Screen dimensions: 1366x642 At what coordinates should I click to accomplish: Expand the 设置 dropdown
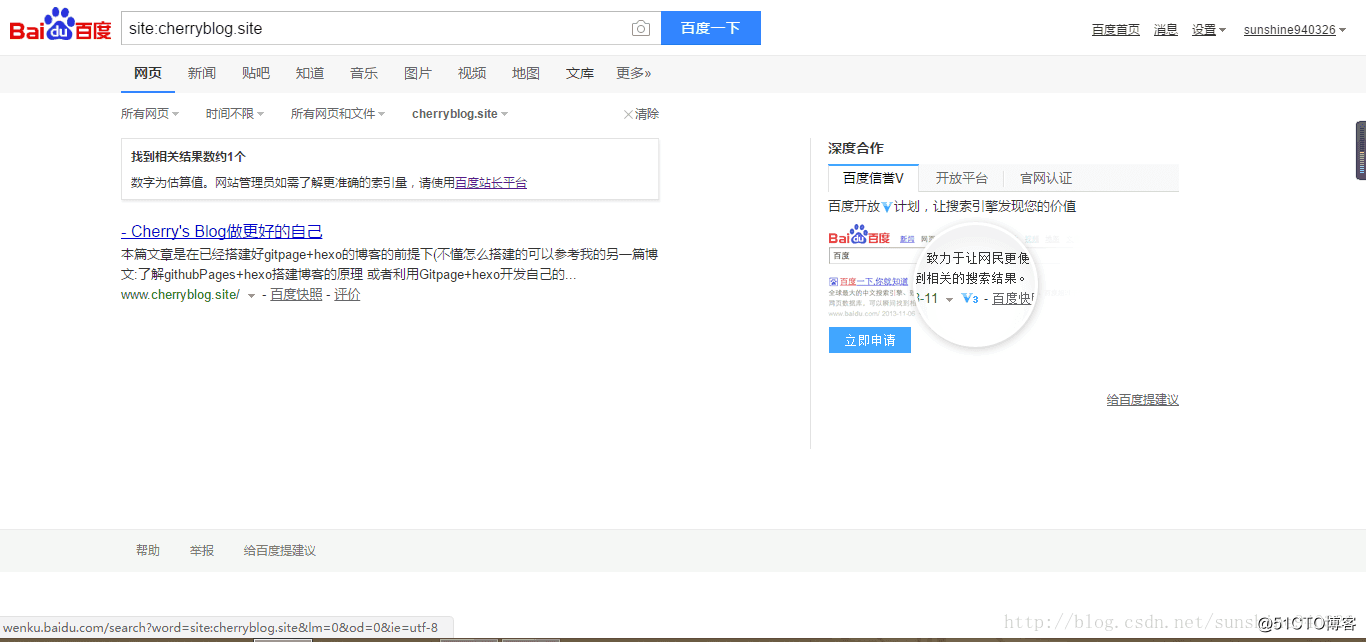tap(1208, 30)
